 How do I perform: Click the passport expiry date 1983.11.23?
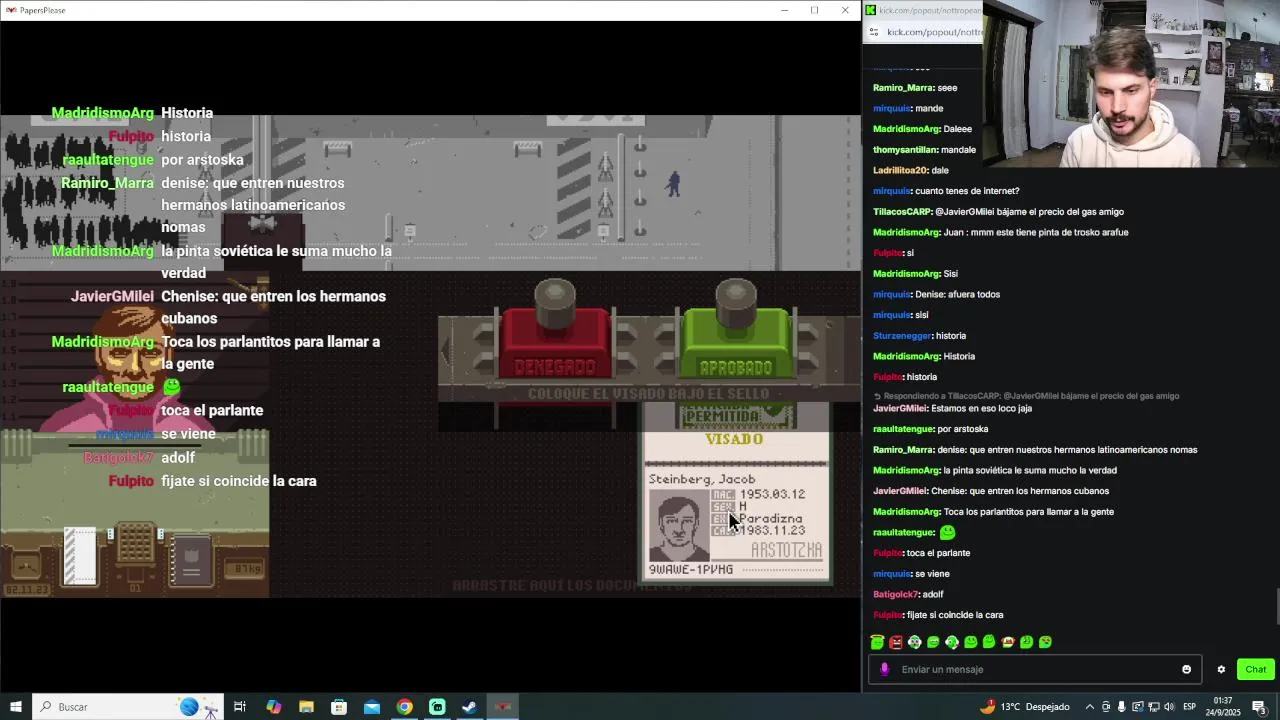point(772,530)
